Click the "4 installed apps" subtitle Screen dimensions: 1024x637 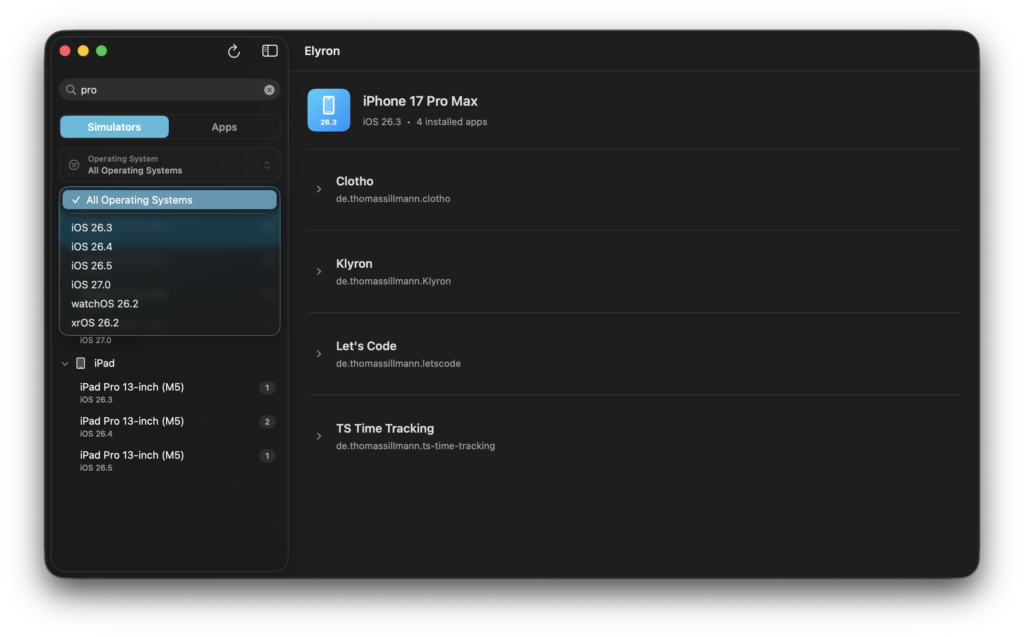pos(452,122)
